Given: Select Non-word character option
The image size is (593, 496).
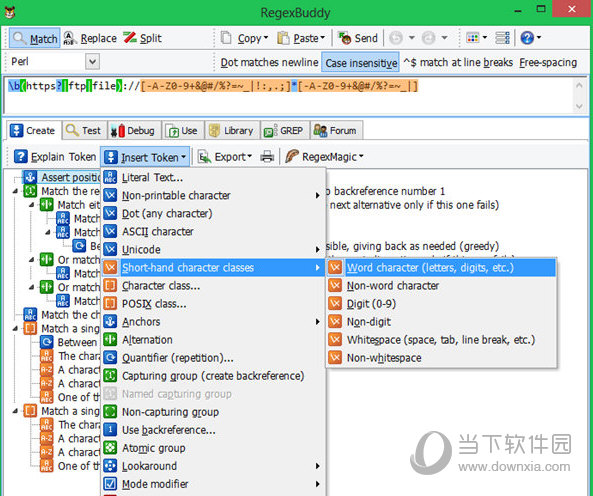Looking at the screenshot, I should coord(441,285).
